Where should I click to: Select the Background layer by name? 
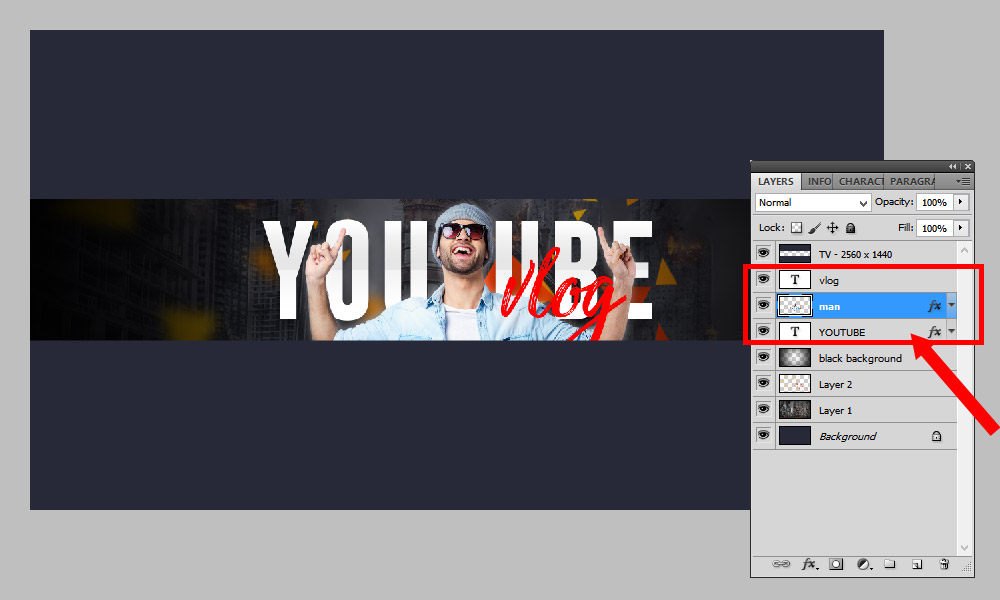tap(848, 436)
